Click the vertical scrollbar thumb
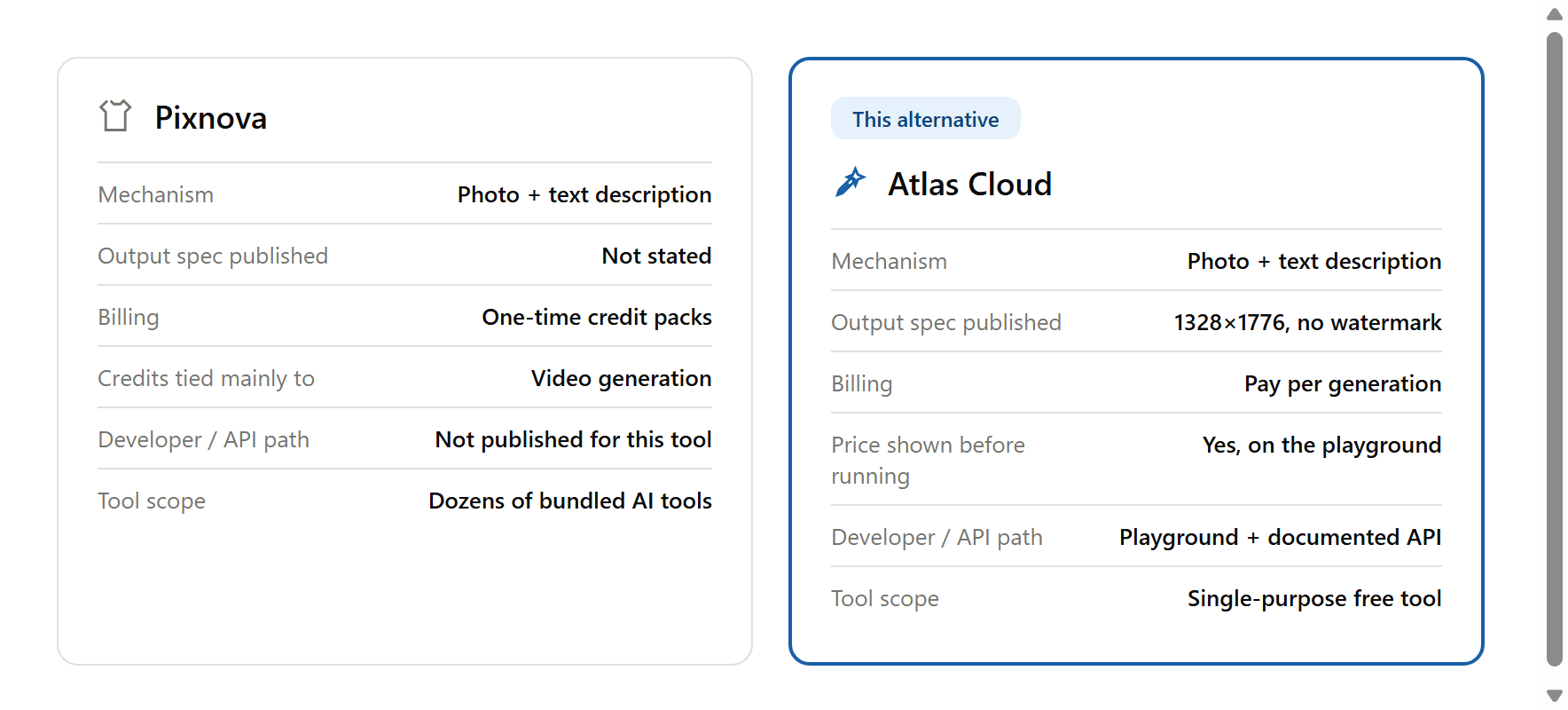Screen dimensions: 1568x710 (1555, 349)
